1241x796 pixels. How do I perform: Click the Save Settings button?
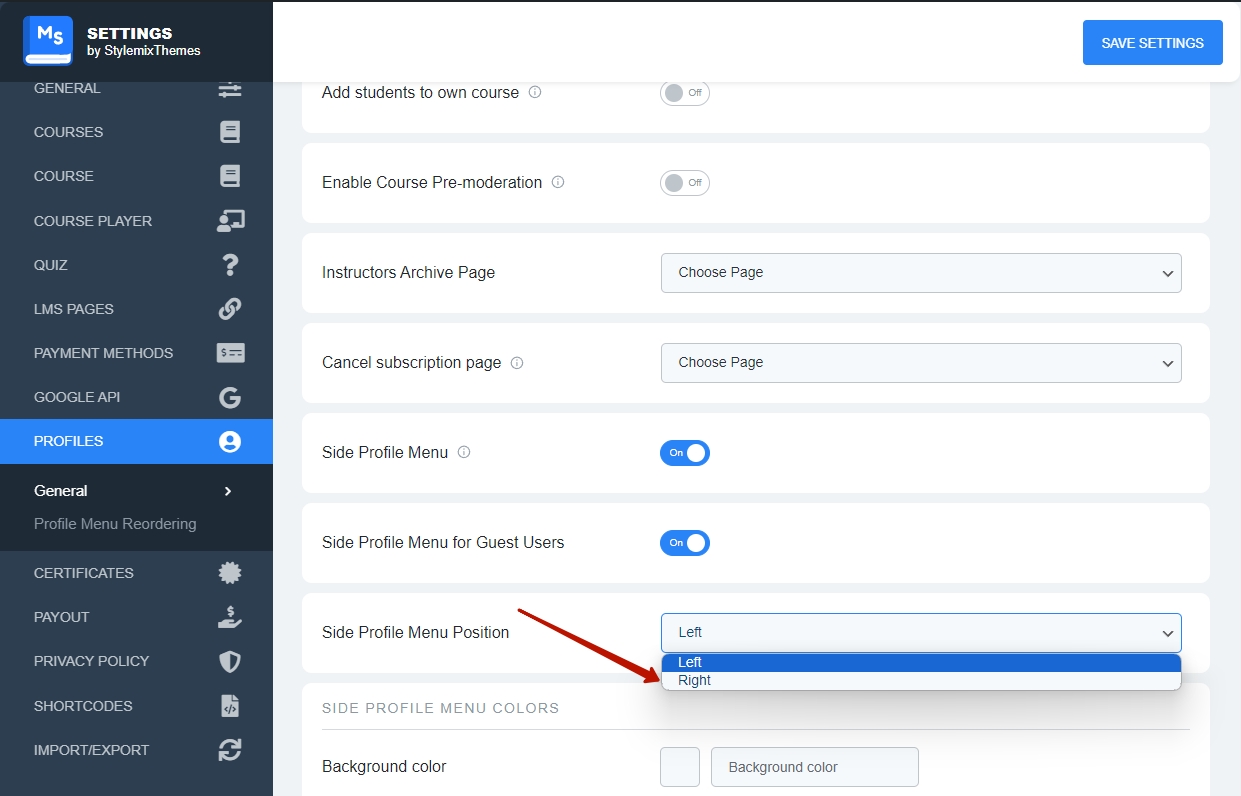coord(1152,43)
